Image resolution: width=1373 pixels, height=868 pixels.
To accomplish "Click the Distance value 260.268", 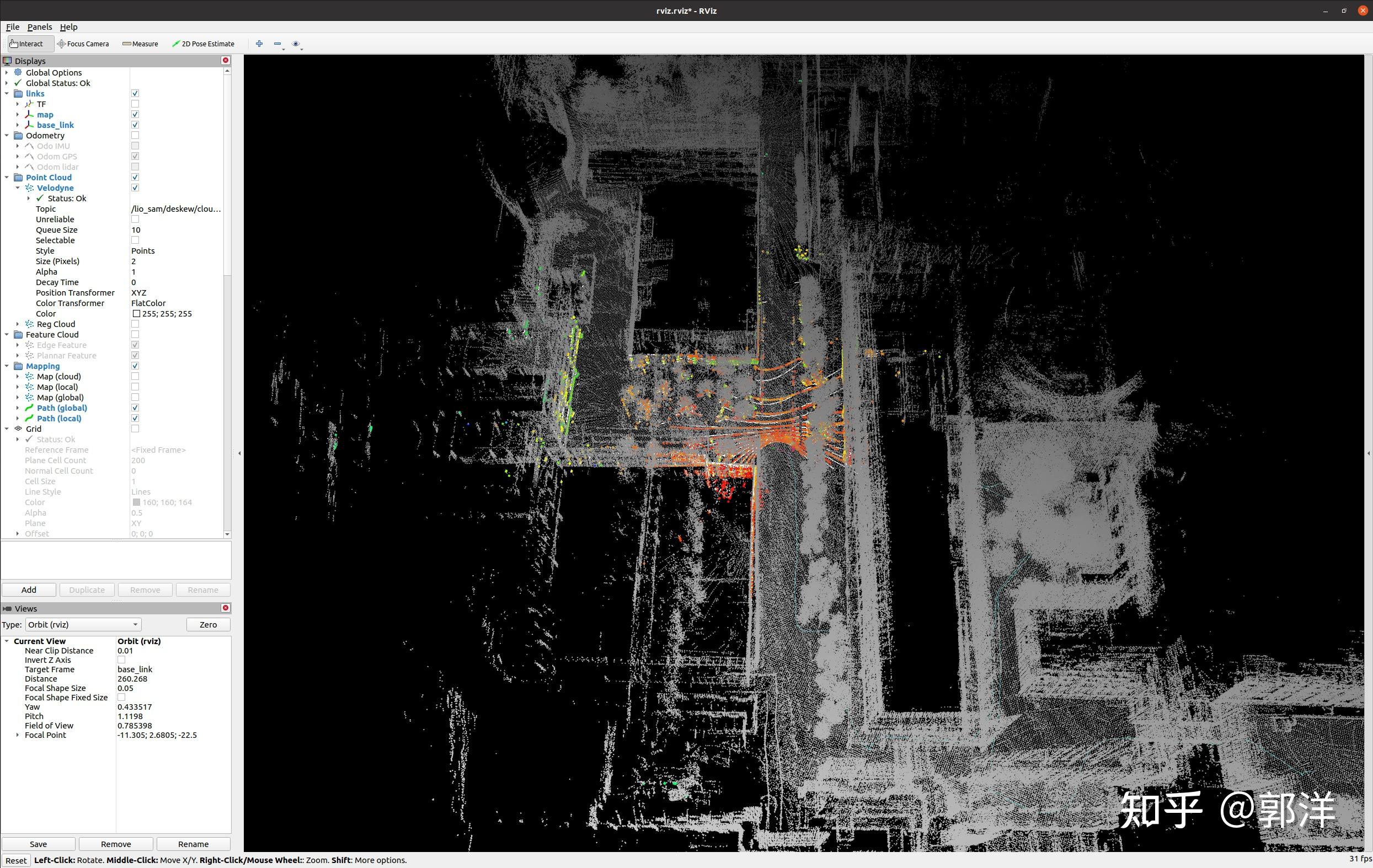I will point(132,679).
